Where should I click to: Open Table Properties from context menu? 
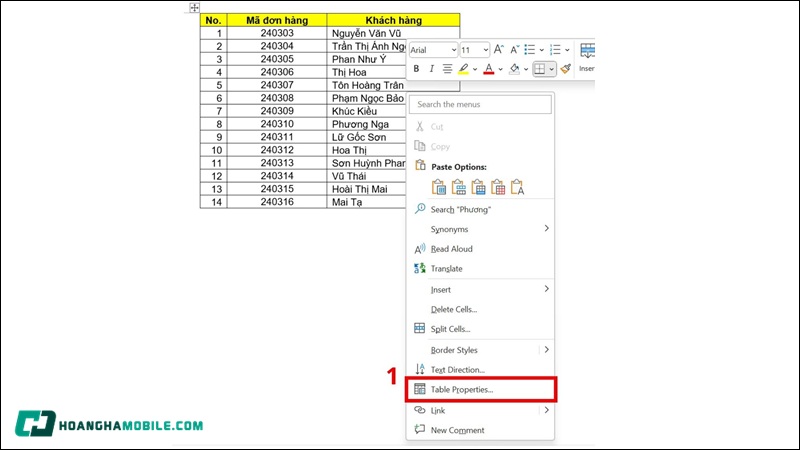(462, 389)
